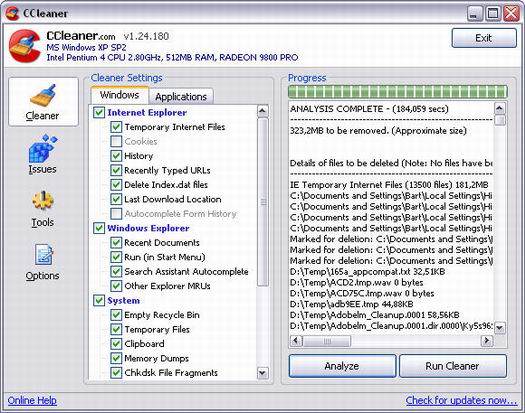Click the settings list vertical scrollbar thumb
This screenshot has height=413, width=525.
pyautogui.click(x=263, y=202)
